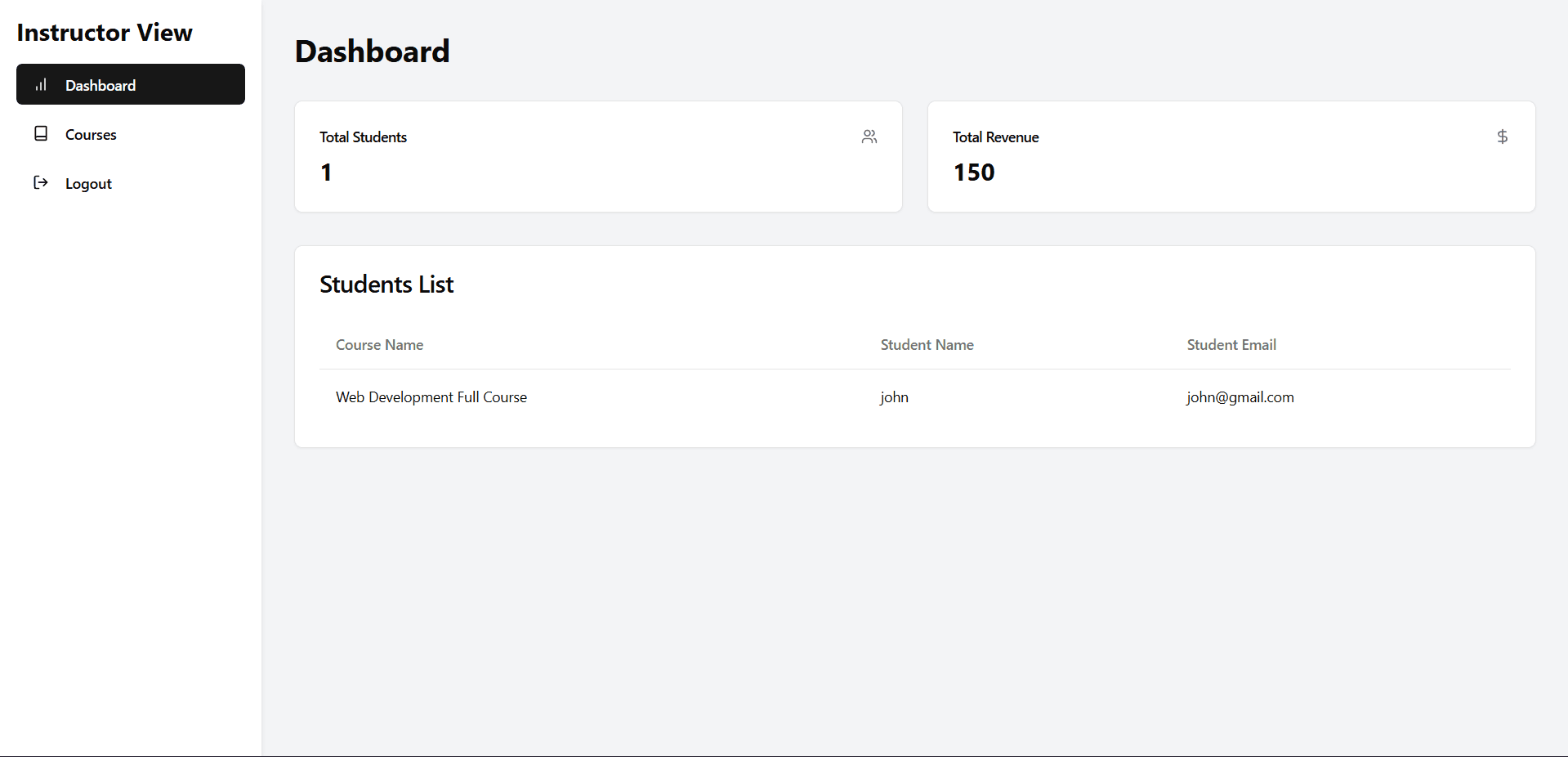
Task: Click the dollar sign icon in Revenue card
Action: pos(1502,137)
